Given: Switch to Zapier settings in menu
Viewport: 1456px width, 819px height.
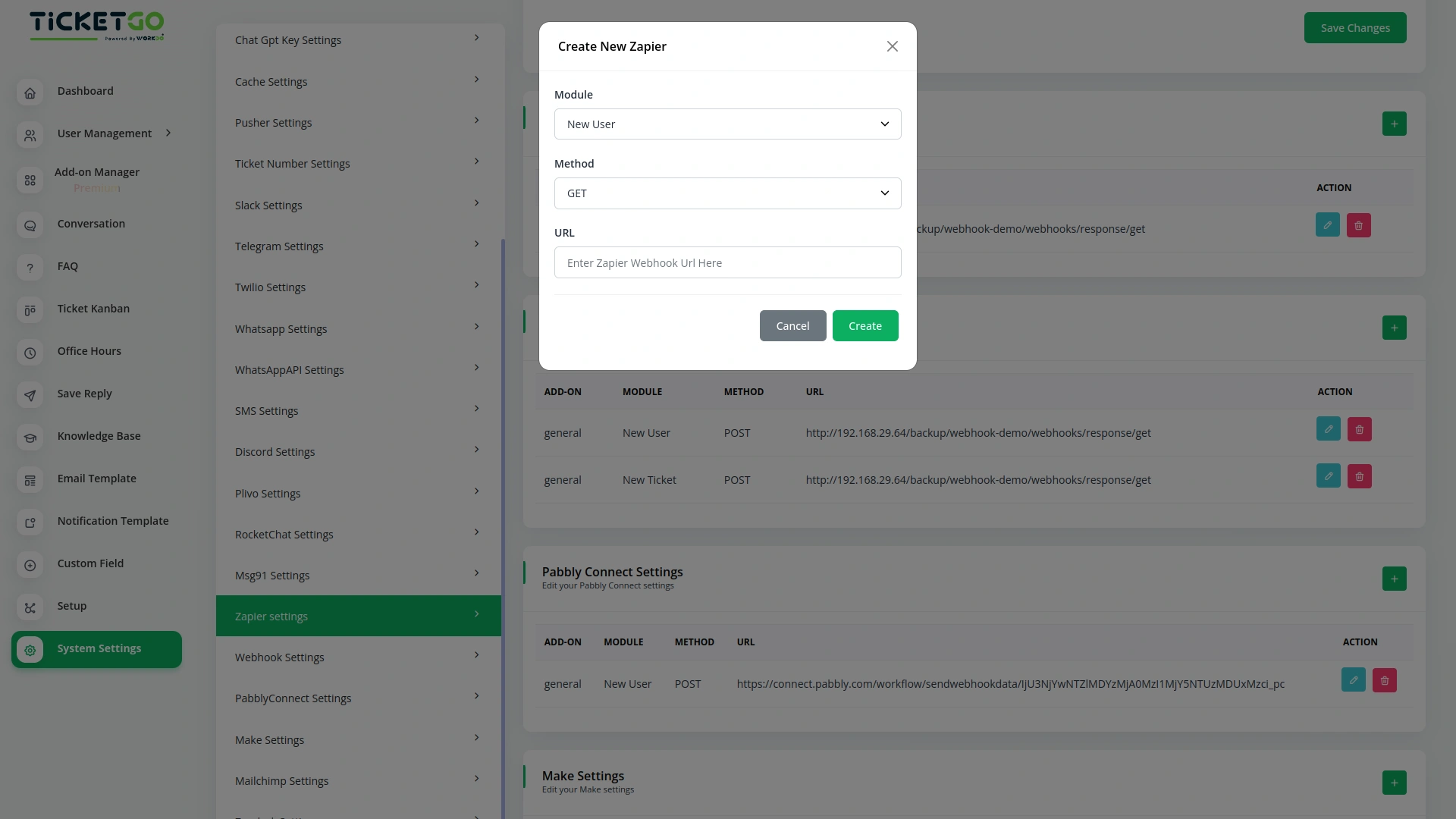Looking at the screenshot, I should click(358, 616).
